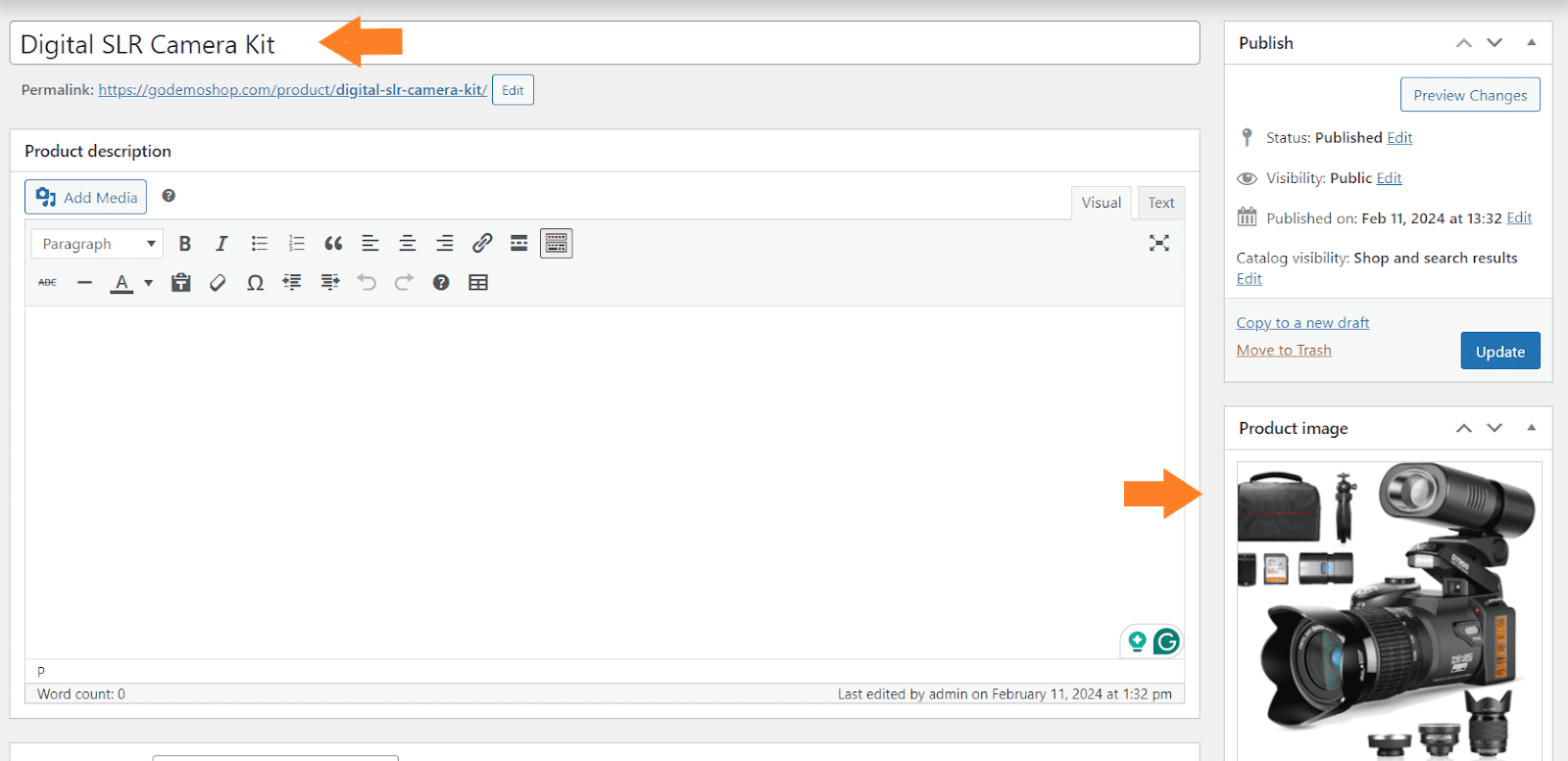Click the Update button
The height and width of the screenshot is (761, 1568).
pyautogui.click(x=1500, y=351)
